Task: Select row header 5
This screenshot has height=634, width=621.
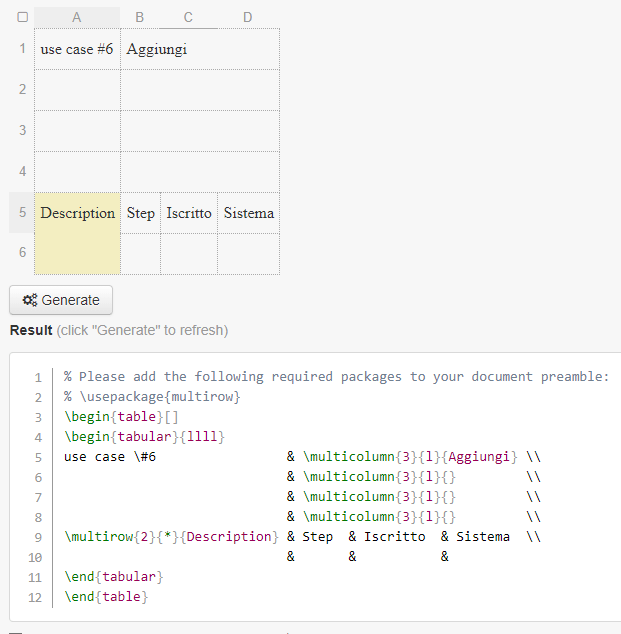Action: [22, 212]
